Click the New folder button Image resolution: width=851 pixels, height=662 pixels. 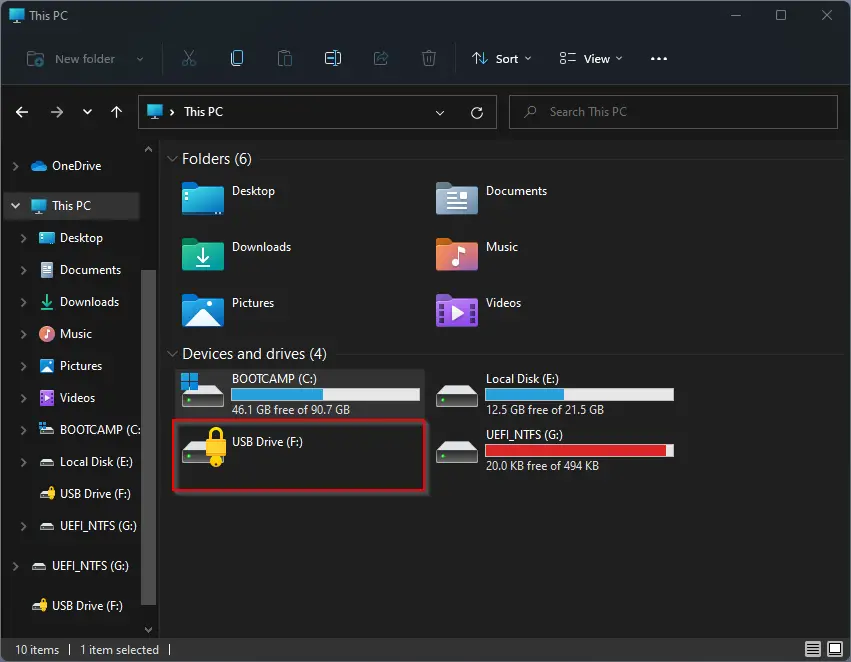pos(71,59)
